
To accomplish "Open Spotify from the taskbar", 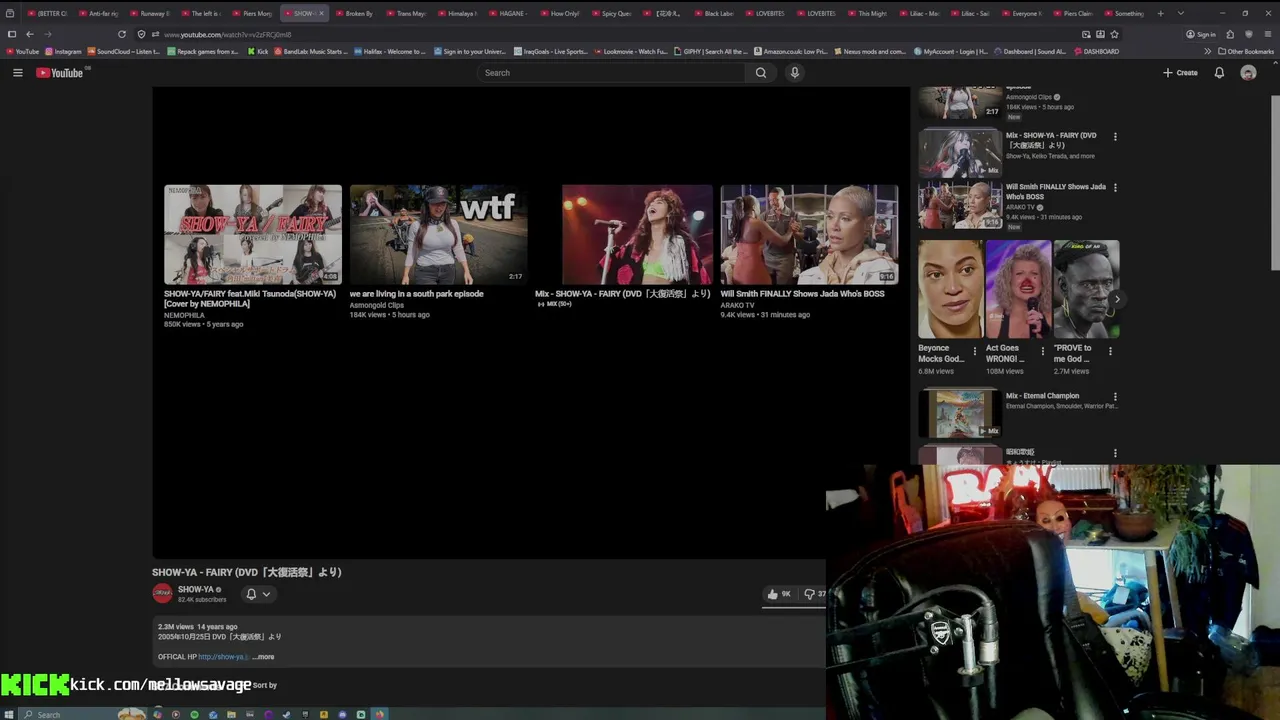I will [x=194, y=714].
